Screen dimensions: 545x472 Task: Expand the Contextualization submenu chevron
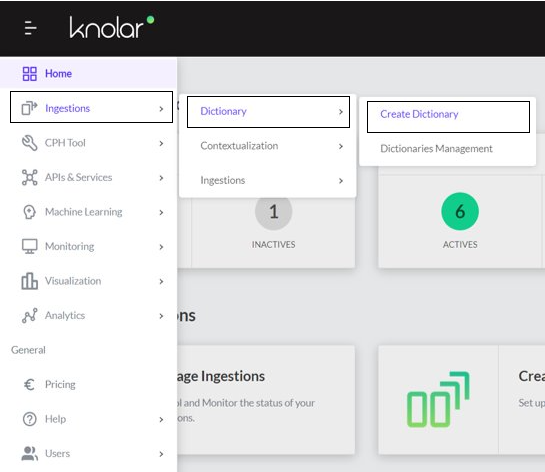pyautogui.click(x=341, y=146)
